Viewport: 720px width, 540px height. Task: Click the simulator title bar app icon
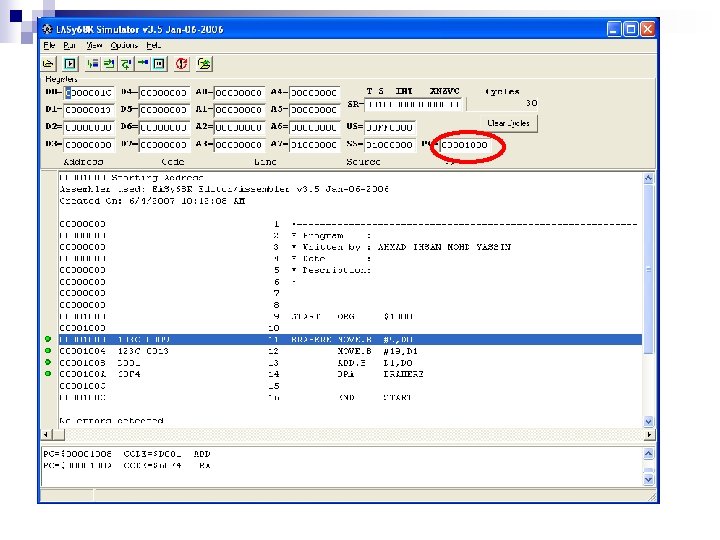47,29
